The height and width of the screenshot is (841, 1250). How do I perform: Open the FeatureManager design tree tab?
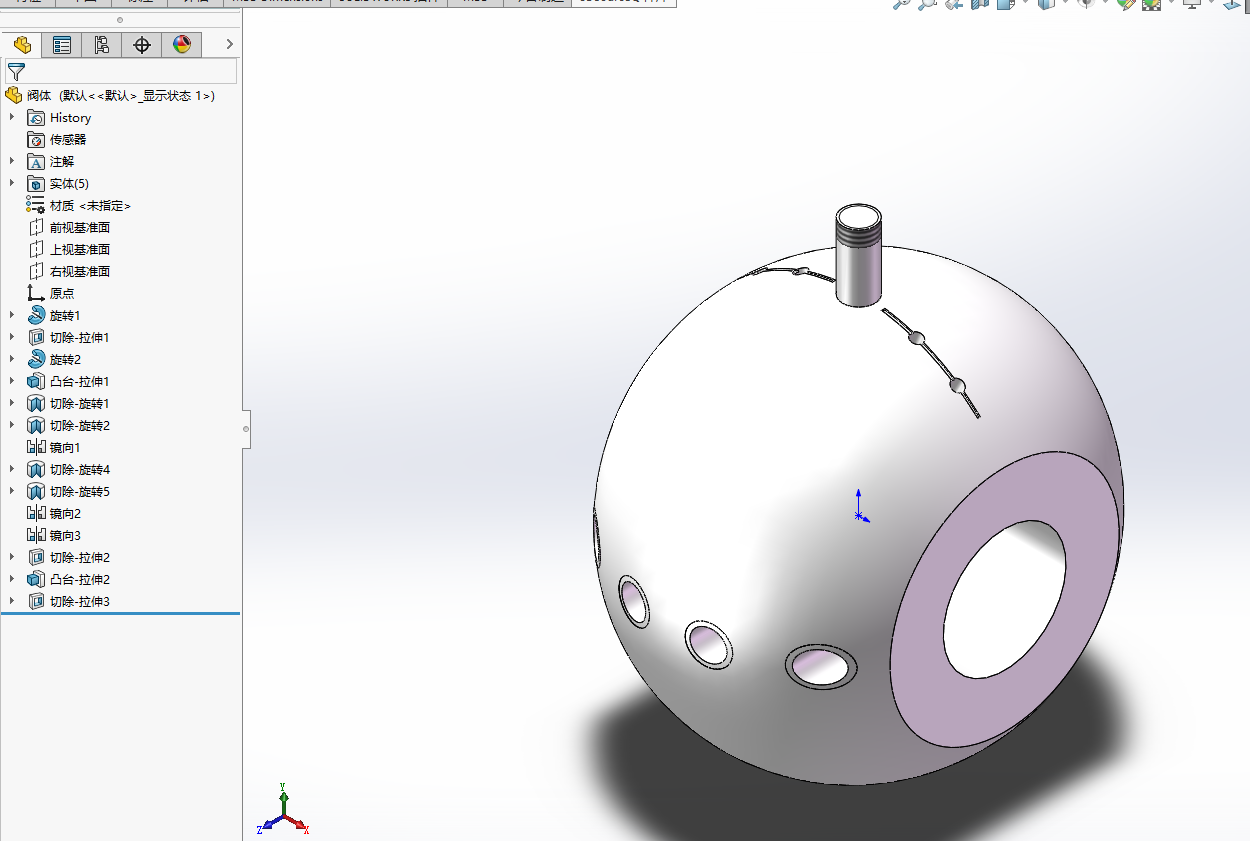coord(21,45)
